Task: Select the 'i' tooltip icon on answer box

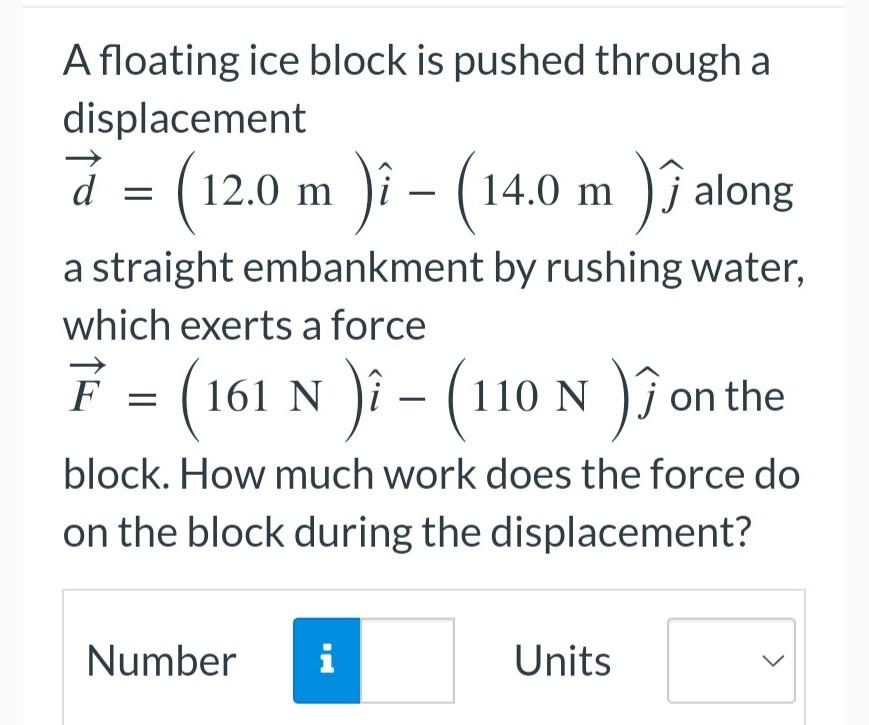Action: (325, 660)
